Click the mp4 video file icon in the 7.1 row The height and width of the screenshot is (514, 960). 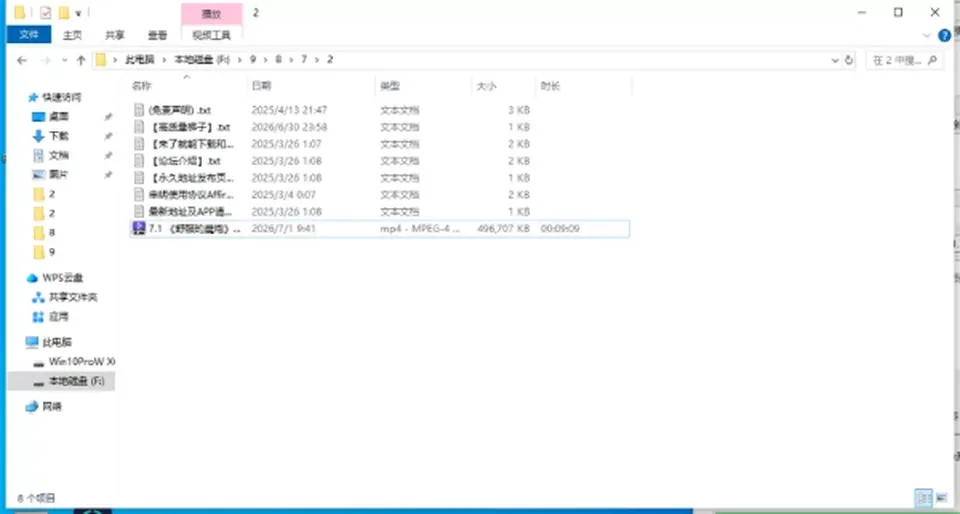[x=138, y=228]
